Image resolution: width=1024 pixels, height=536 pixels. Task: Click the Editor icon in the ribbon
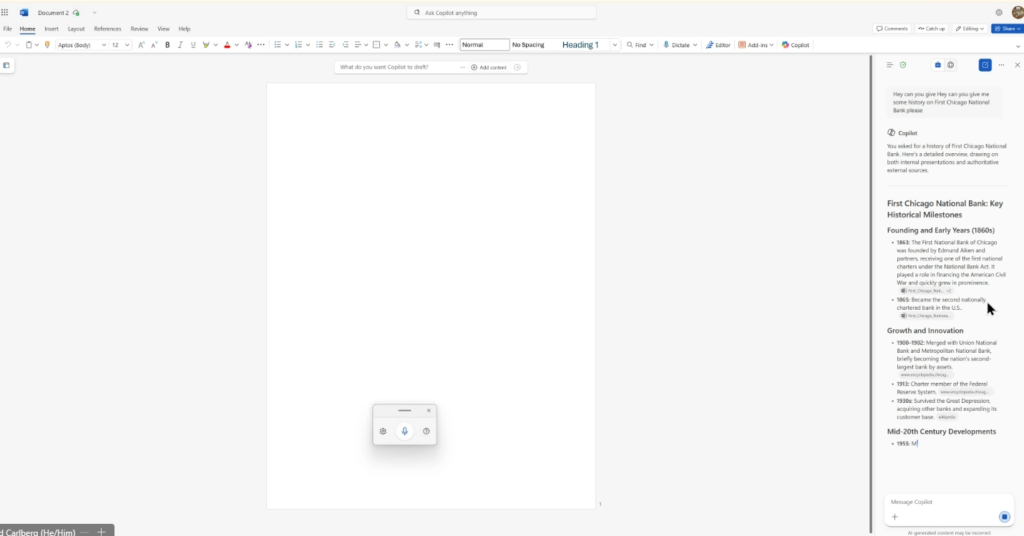(717, 45)
